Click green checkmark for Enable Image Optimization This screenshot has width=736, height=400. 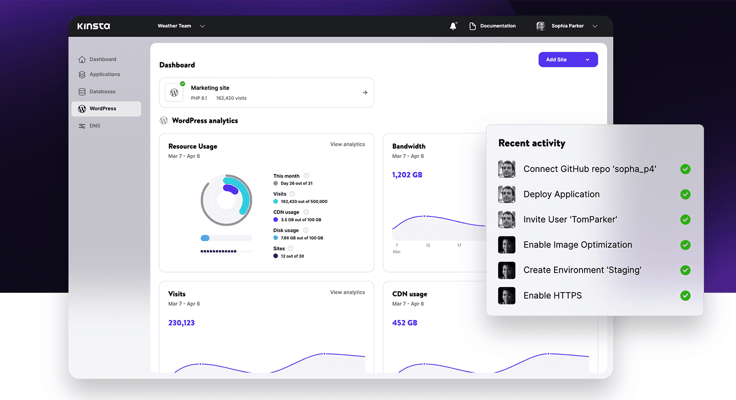point(685,245)
